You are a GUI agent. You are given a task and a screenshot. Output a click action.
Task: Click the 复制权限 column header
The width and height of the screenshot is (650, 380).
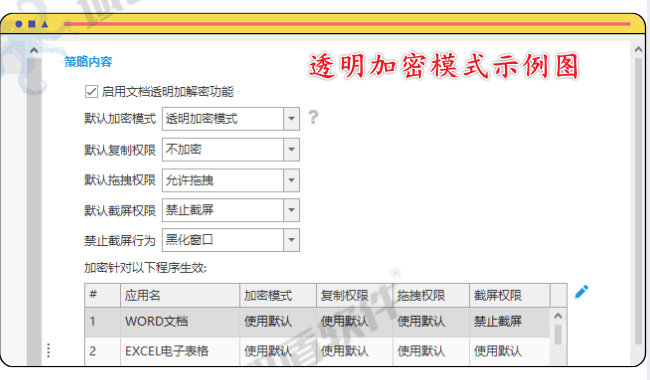click(x=354, y=295)
